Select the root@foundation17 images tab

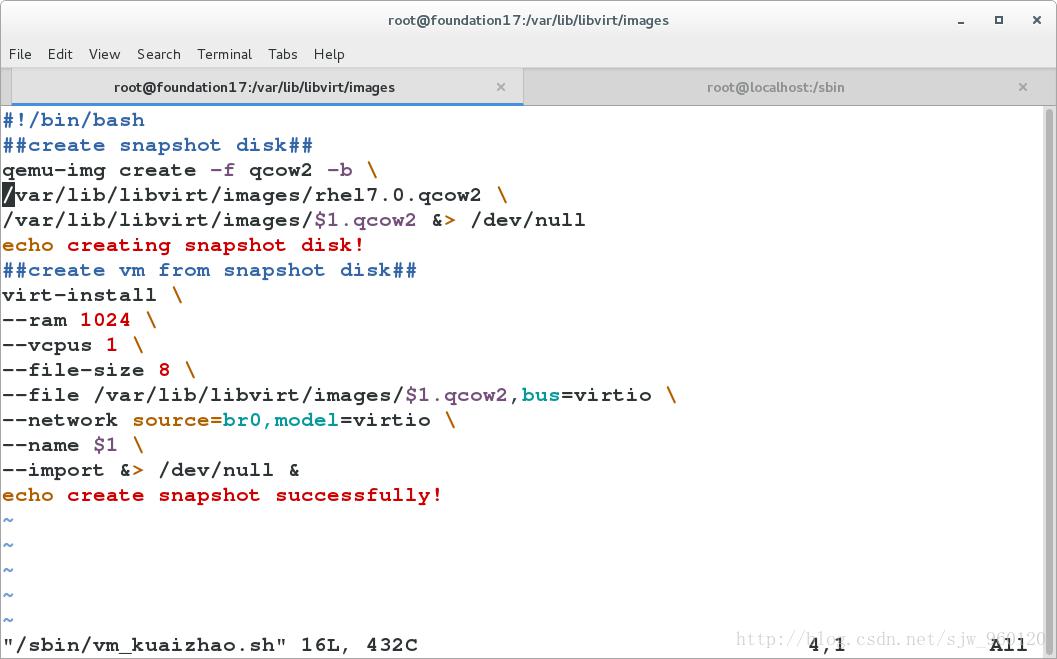pyautogui.click(x=254, y=87)
